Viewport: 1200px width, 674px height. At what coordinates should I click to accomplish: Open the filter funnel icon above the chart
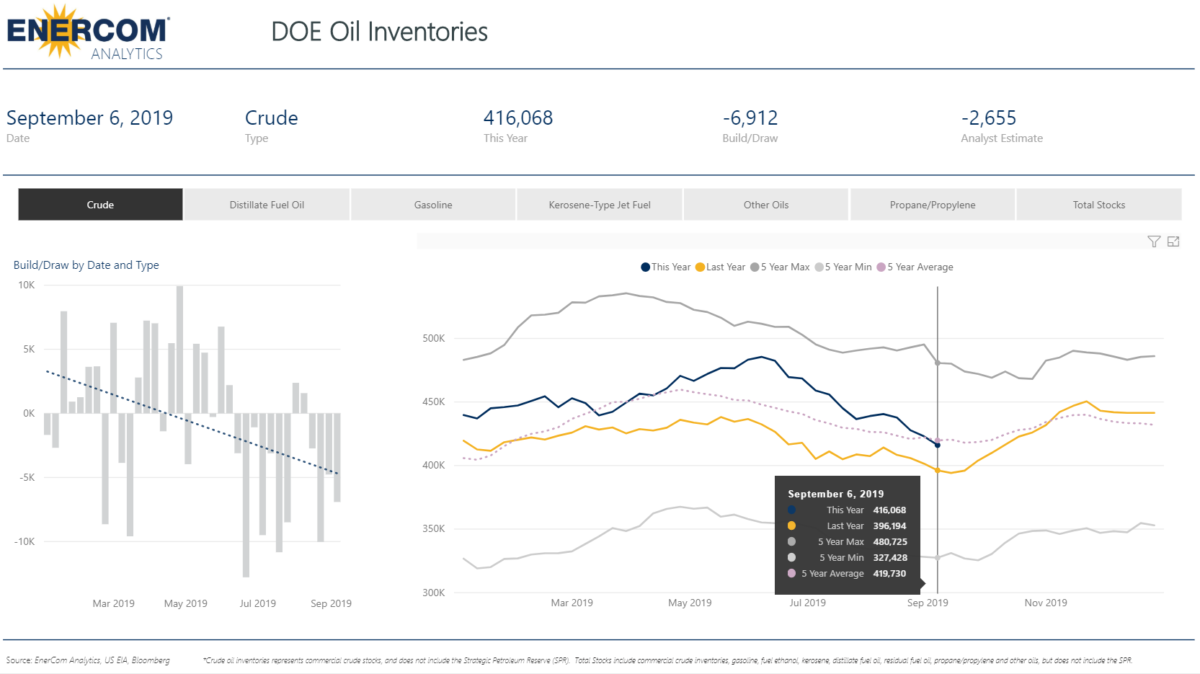coord(1153,241)
